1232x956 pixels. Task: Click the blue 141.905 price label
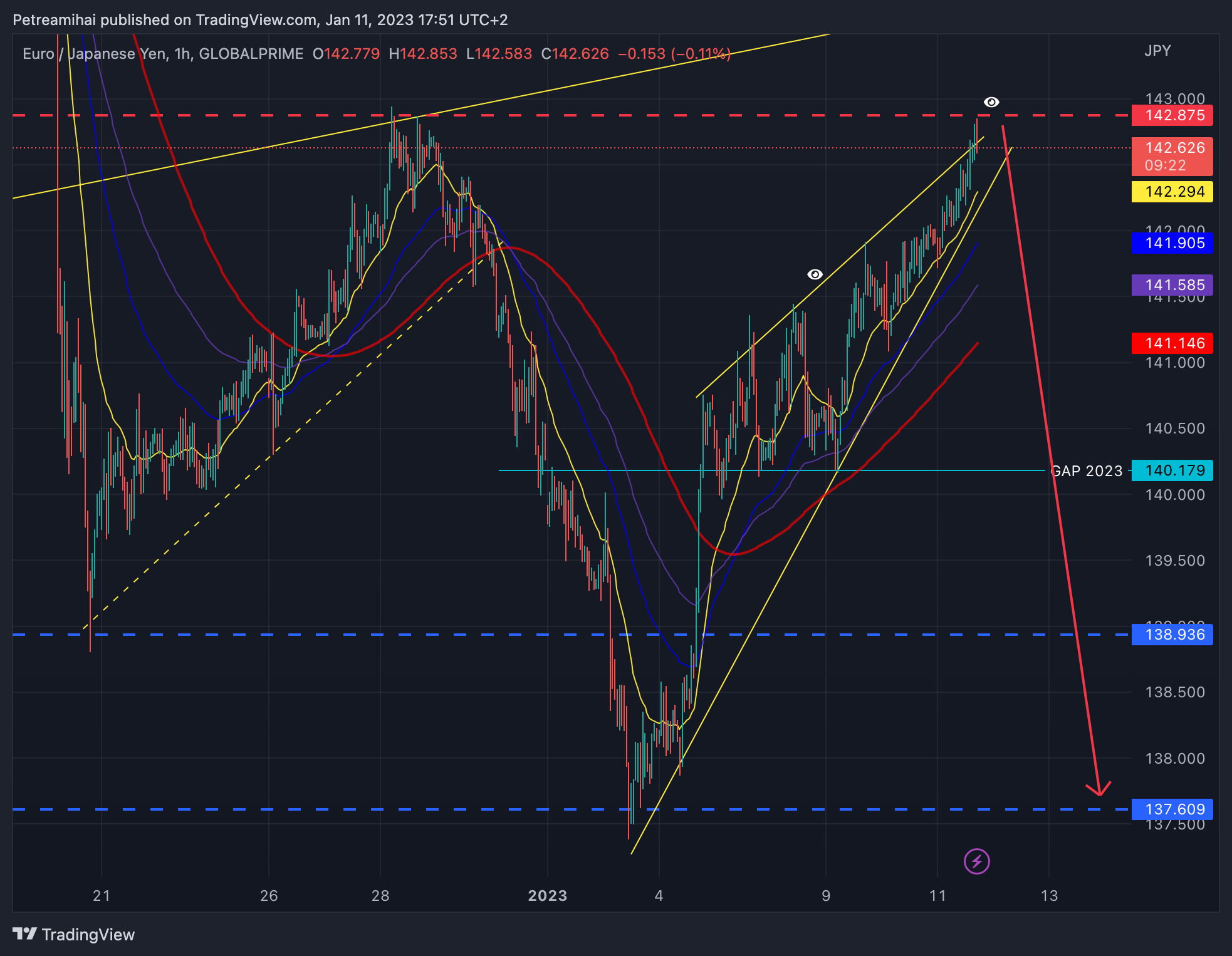[x=1172, y=243]
